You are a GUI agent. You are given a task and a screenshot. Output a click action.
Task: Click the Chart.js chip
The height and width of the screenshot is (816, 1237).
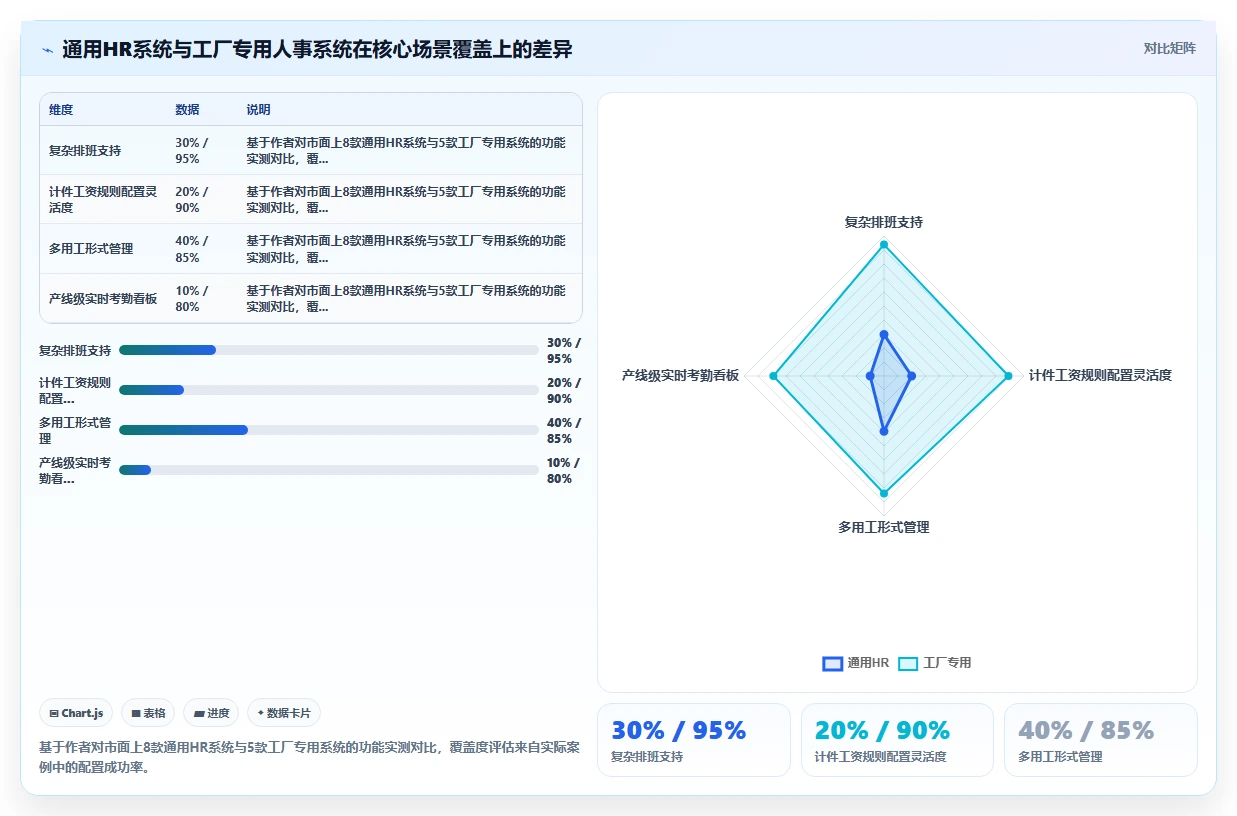pos(77,713)
